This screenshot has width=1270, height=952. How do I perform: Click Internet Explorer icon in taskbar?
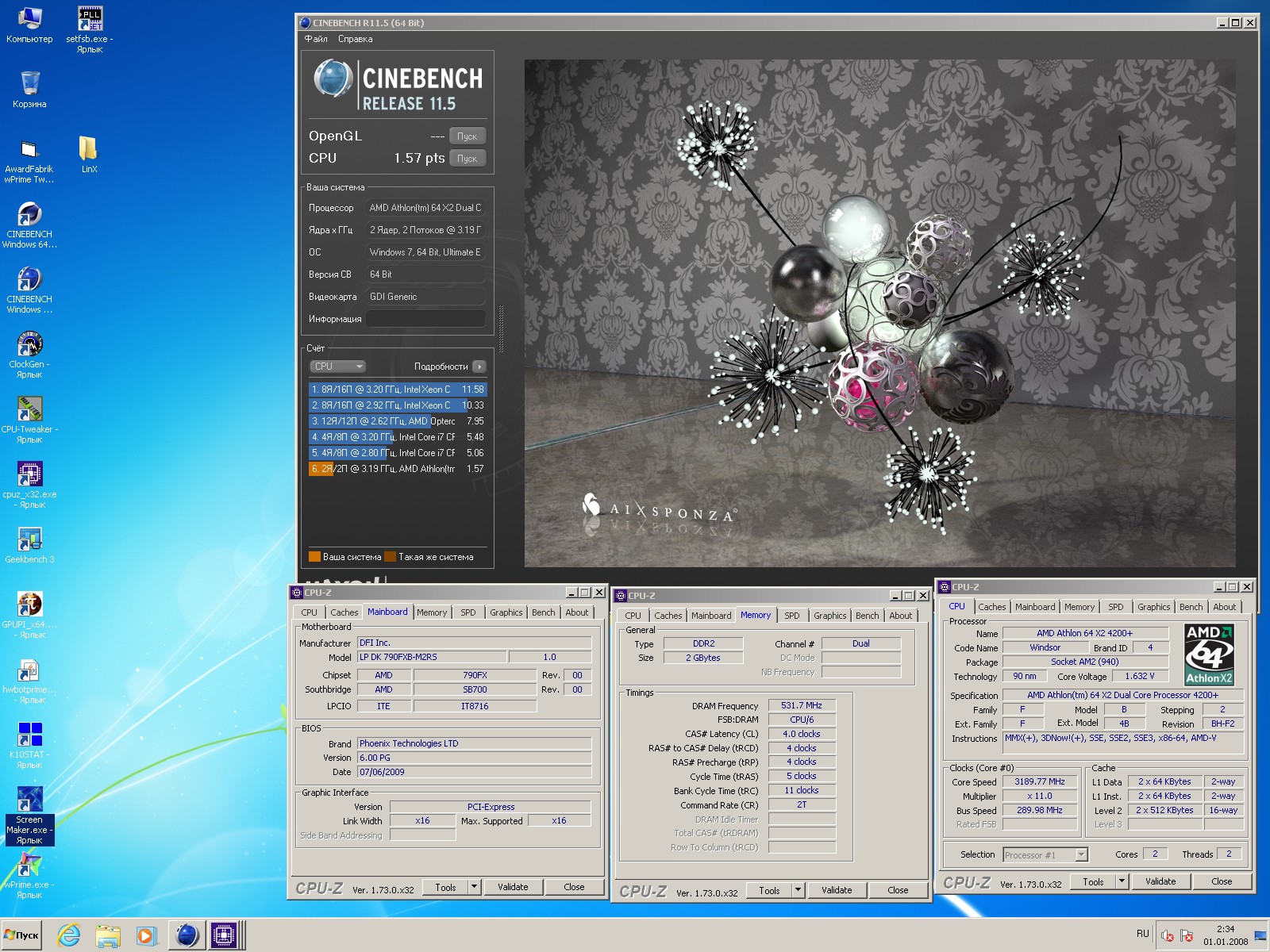69,935
